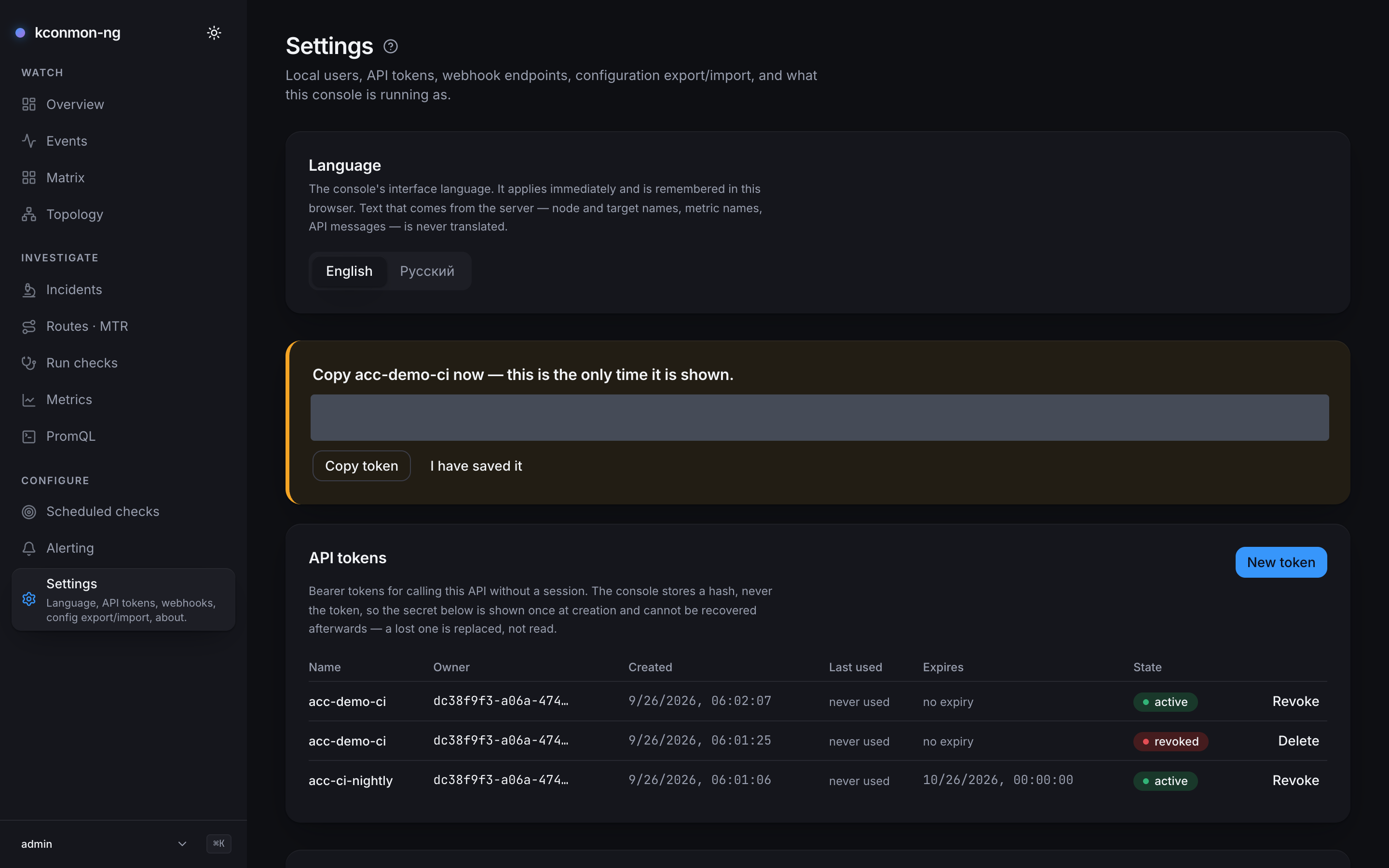Click the Alerting bell icon
Screen dimensions: 1389x868
[x=29, y=549]
